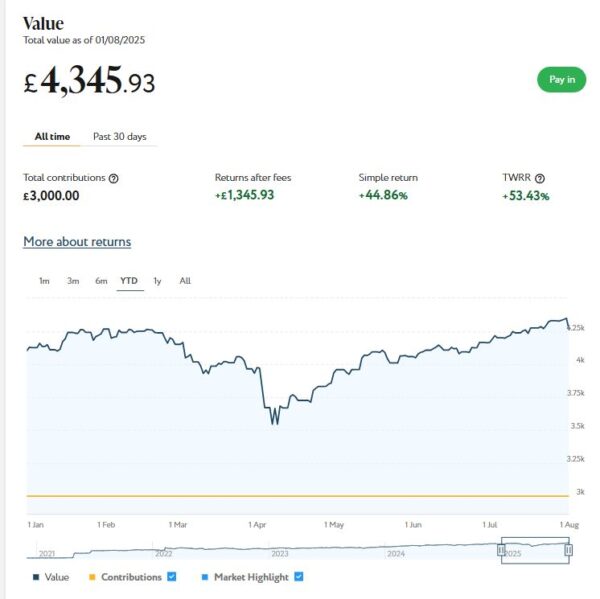Click the Total contributions help icon
Viewport: 600px width, 599px height.
click(114, 178)
